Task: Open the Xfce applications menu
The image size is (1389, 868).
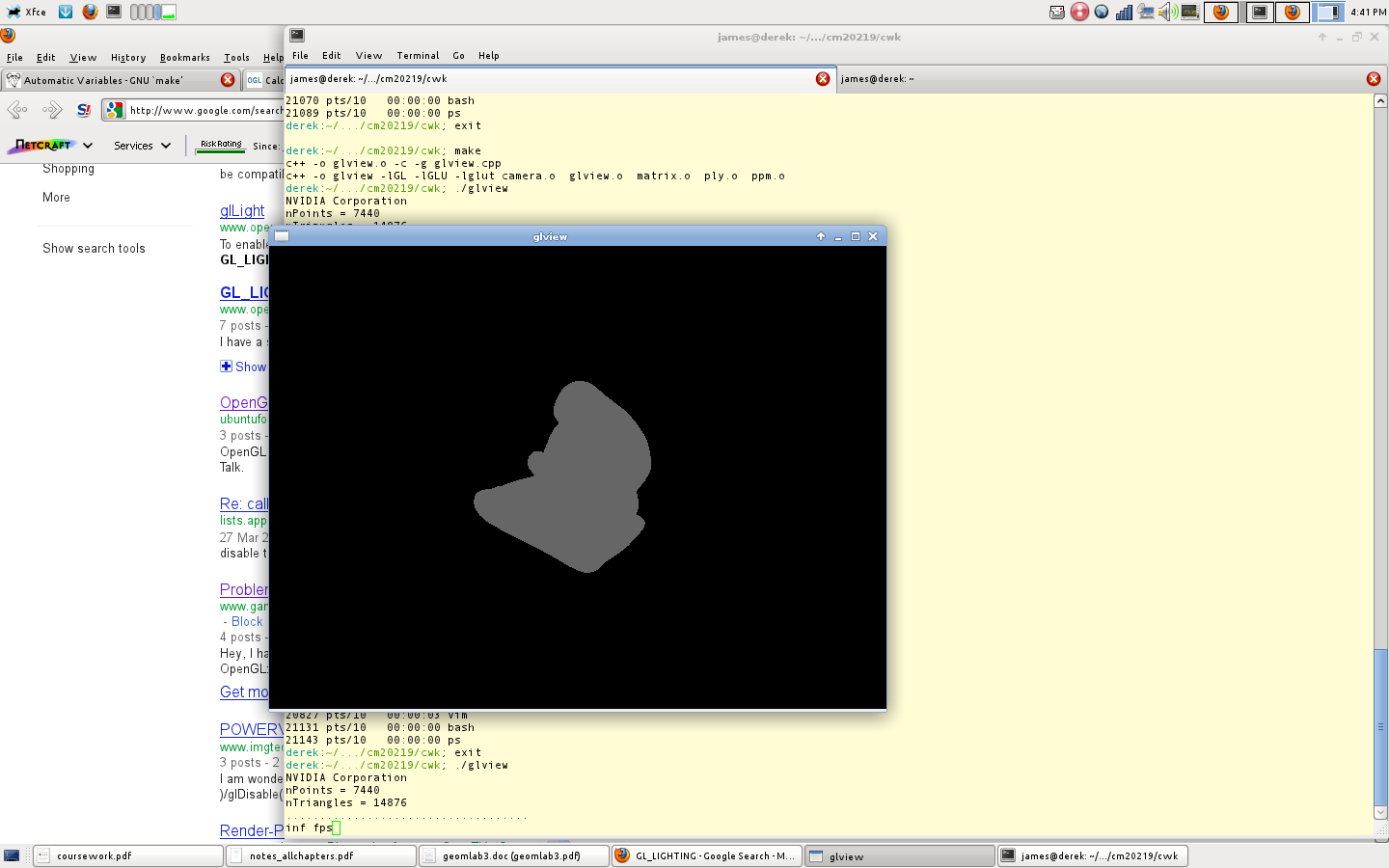Action: [x=26, y=12]
